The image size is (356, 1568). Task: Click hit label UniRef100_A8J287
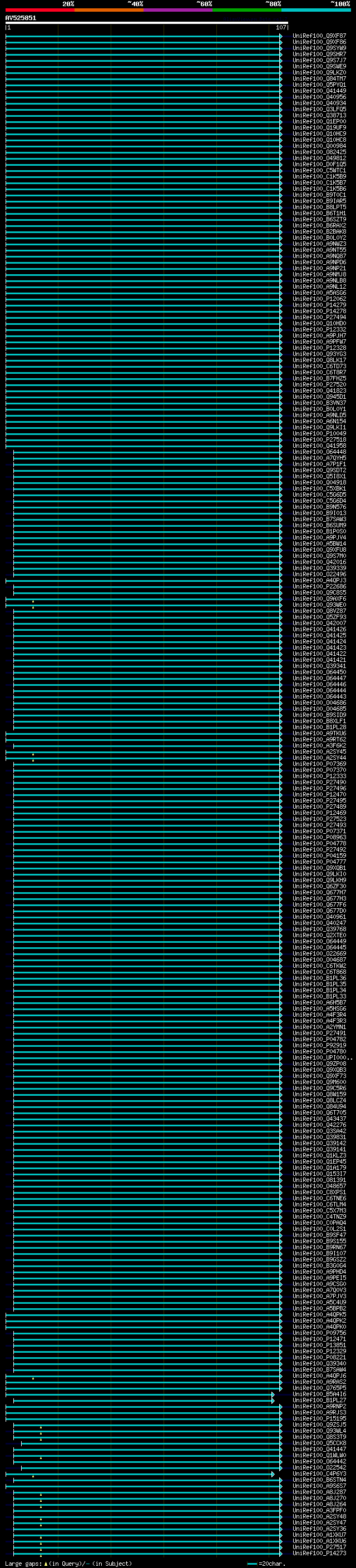(x=319, y=1492)
